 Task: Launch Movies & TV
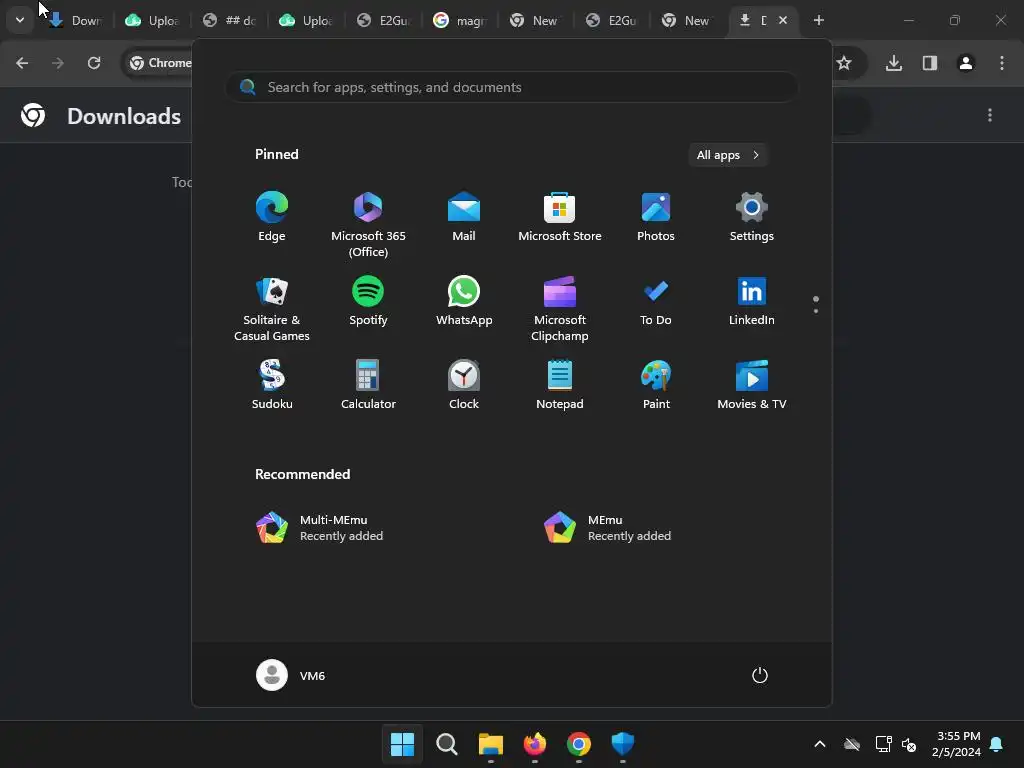point(752,385)
